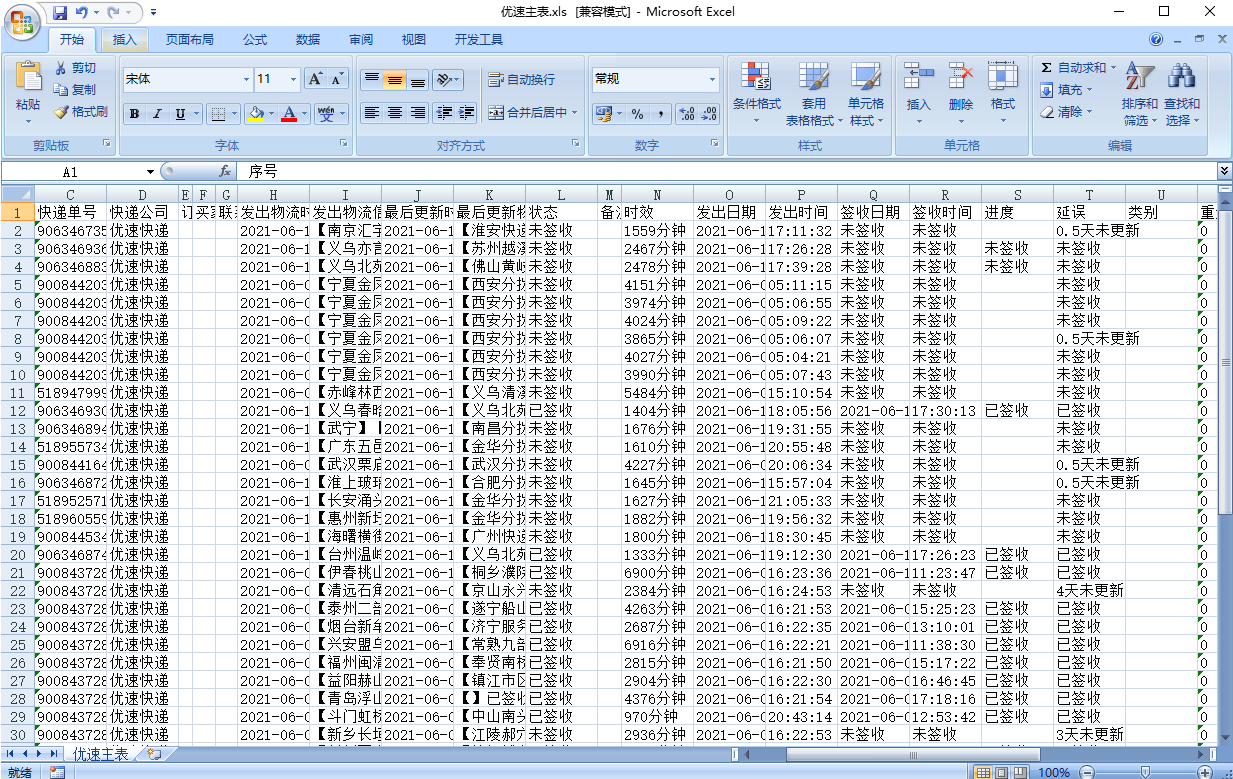Screen dimensions: 1233x779
Task: Click 自动求和 AutoSum
Action: [1076, 68]
